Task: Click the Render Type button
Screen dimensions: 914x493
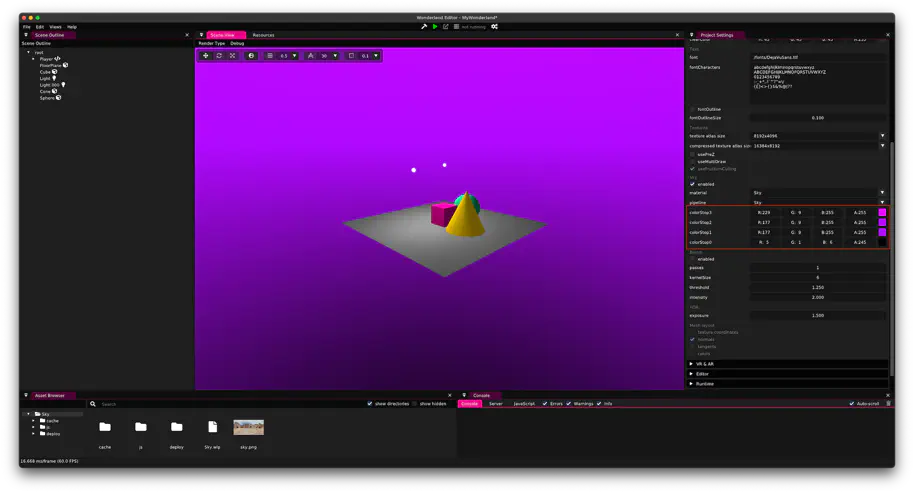Action: 212,43
